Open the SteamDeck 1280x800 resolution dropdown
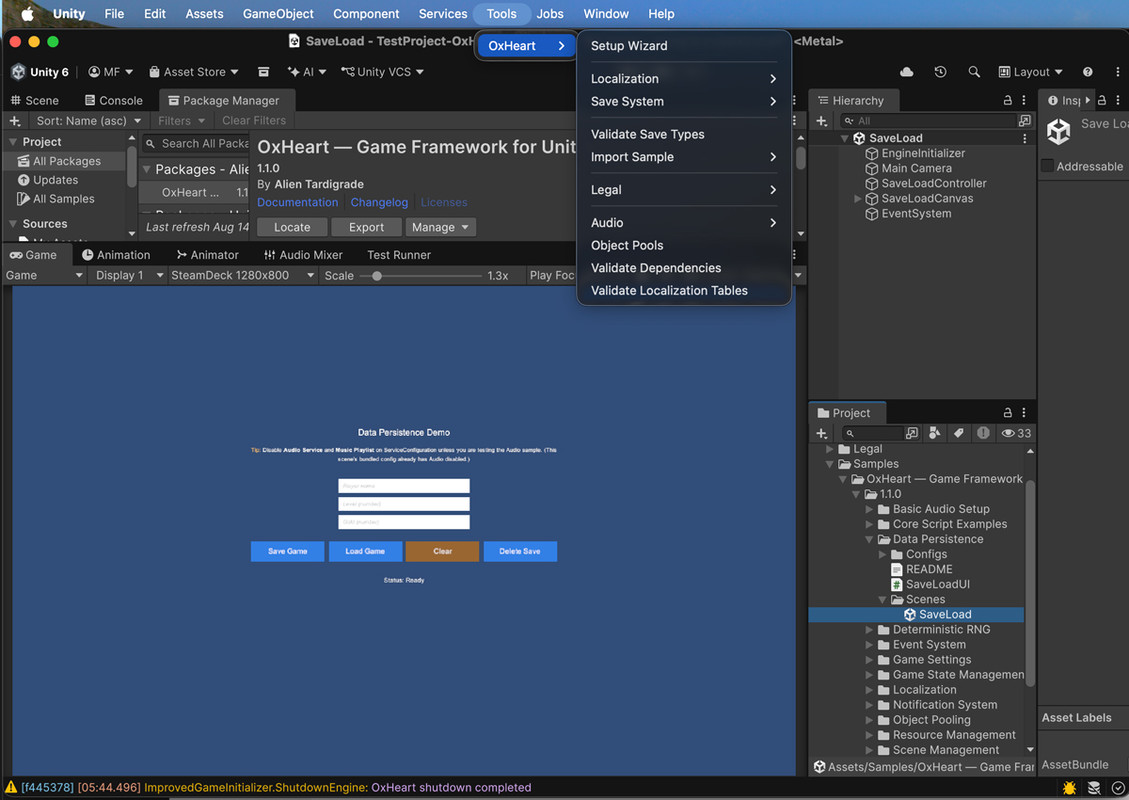Viewport: 1129px width, 800px height. coord(243,275)
